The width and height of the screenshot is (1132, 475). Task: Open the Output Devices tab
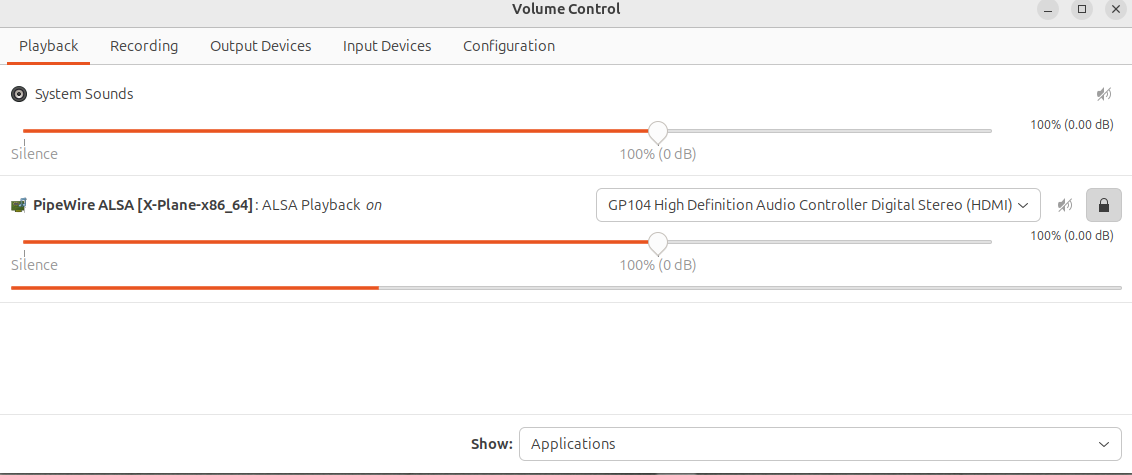(x=261, y=46)
